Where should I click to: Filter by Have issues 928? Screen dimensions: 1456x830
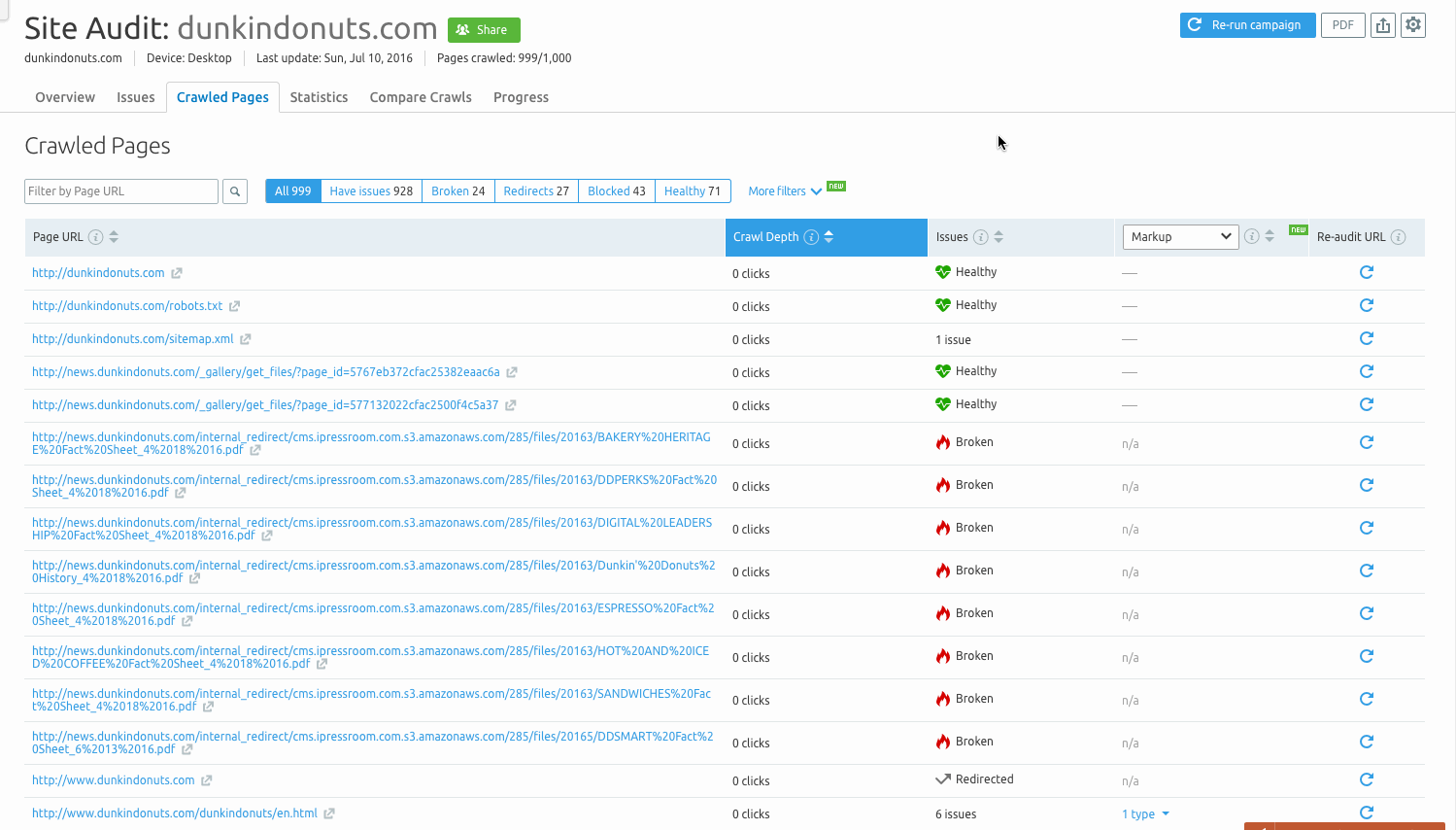pyautogui.click(x=371, y=191)
